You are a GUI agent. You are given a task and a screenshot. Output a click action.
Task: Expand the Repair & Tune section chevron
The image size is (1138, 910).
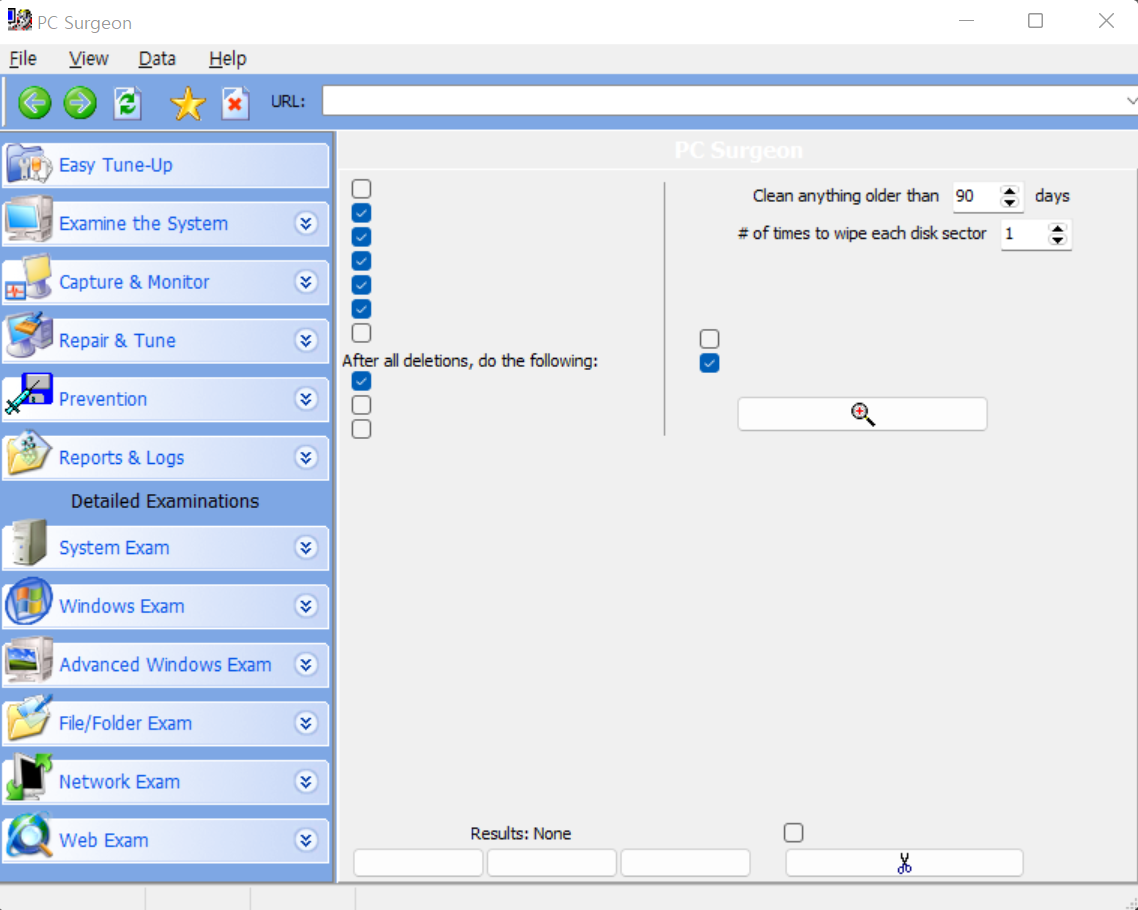point(306,340)
